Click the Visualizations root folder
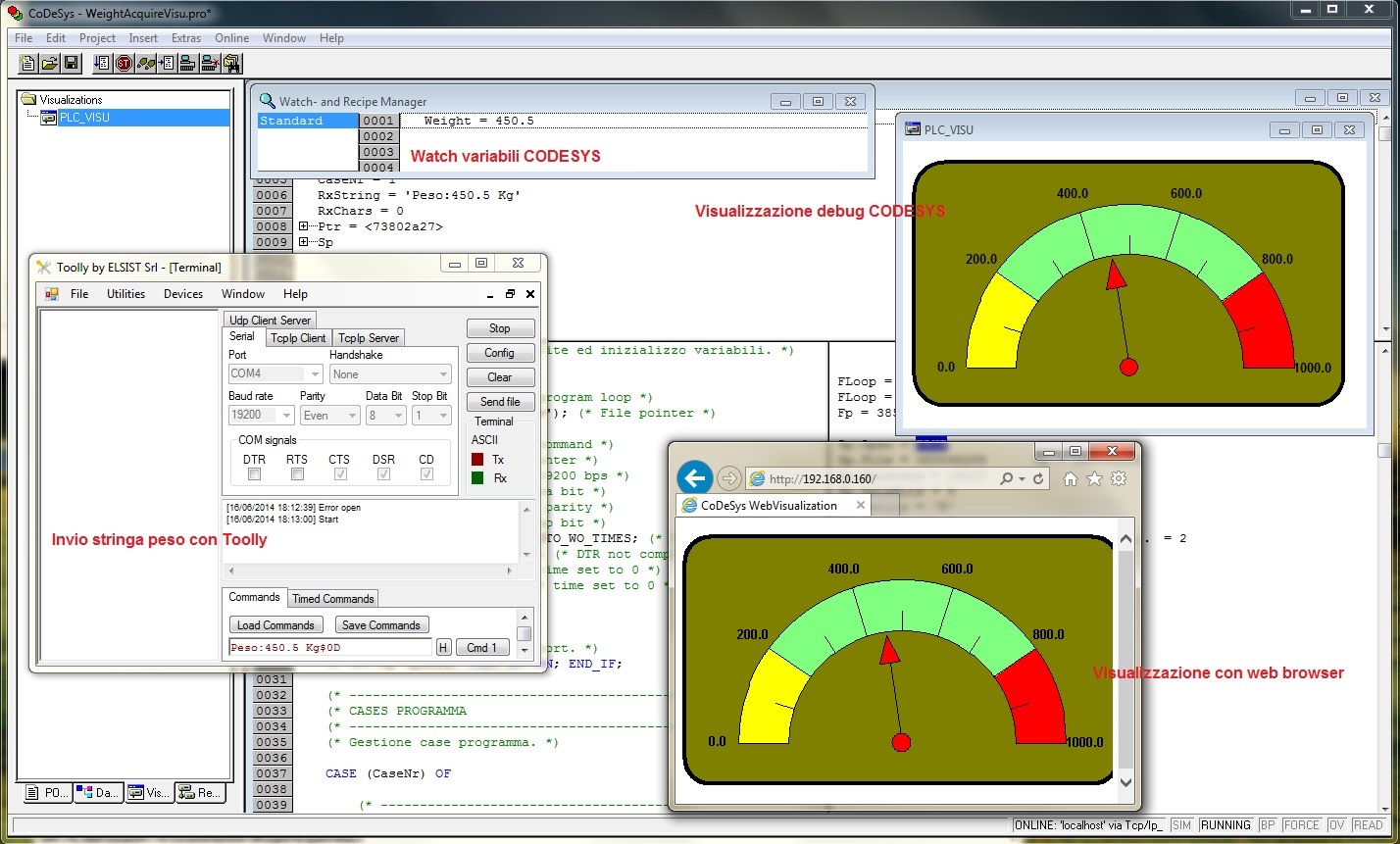 62,99
